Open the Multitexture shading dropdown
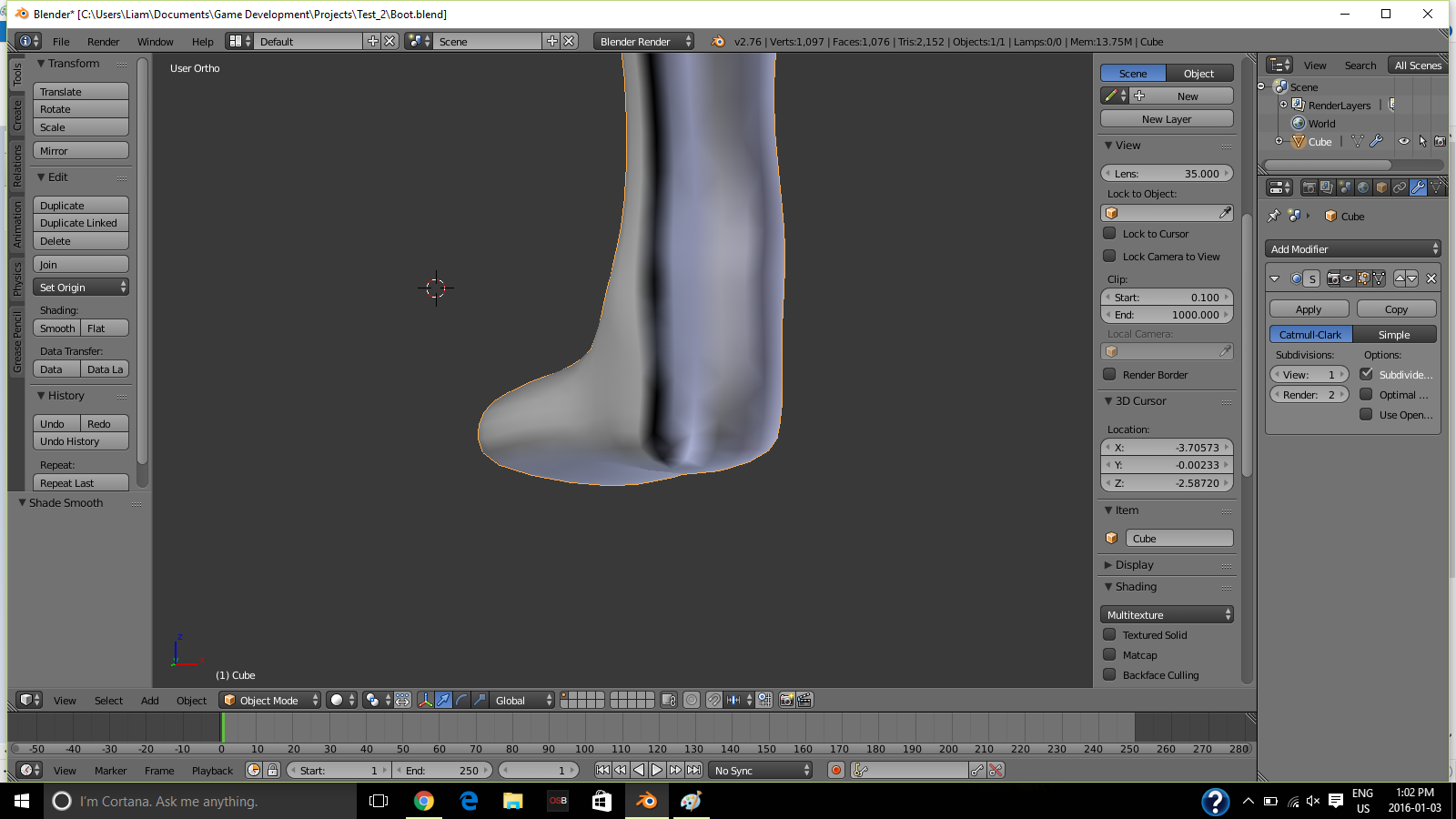Screen dimensions: 1456x819 1167,614
